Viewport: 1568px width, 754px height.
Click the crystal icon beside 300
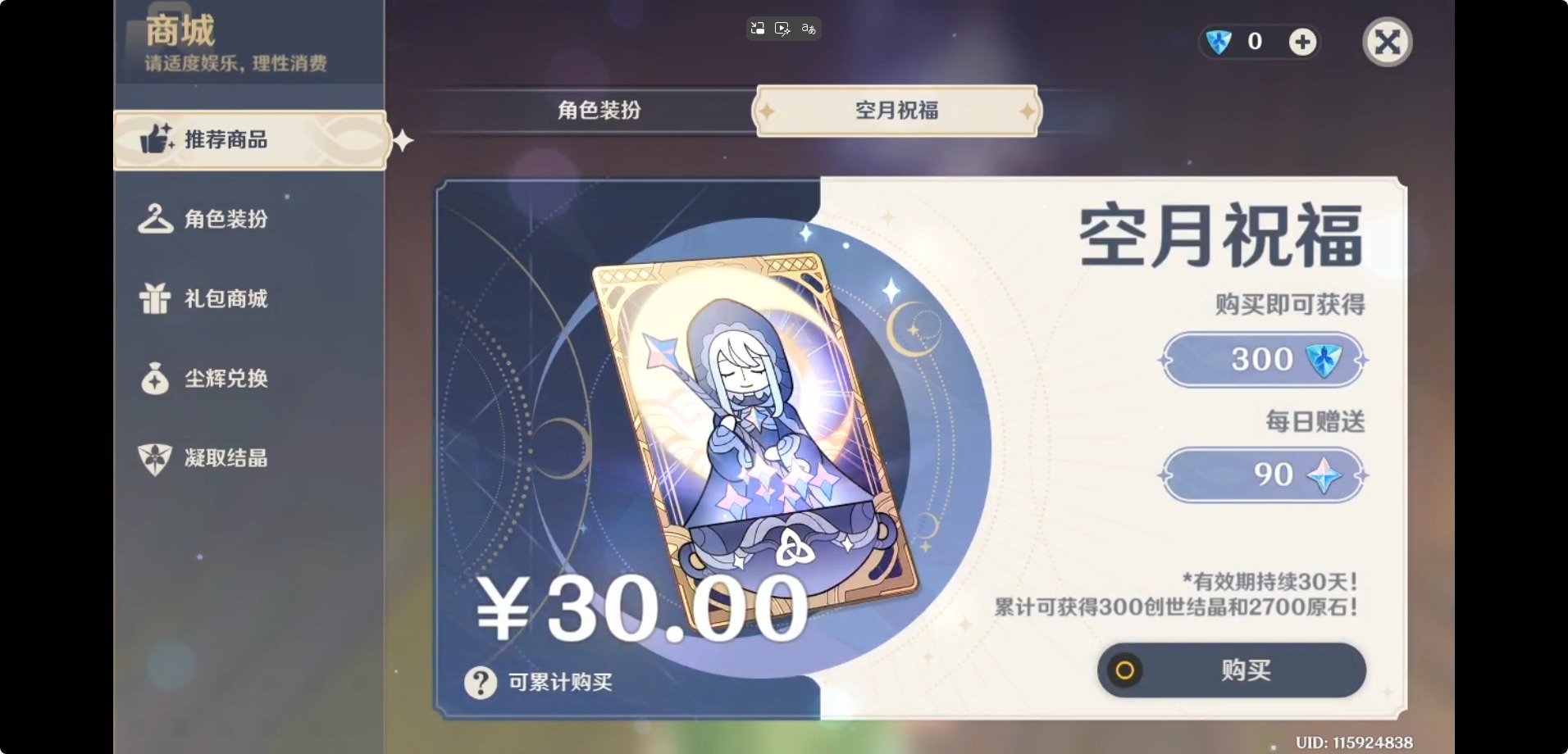[1324, 360]
